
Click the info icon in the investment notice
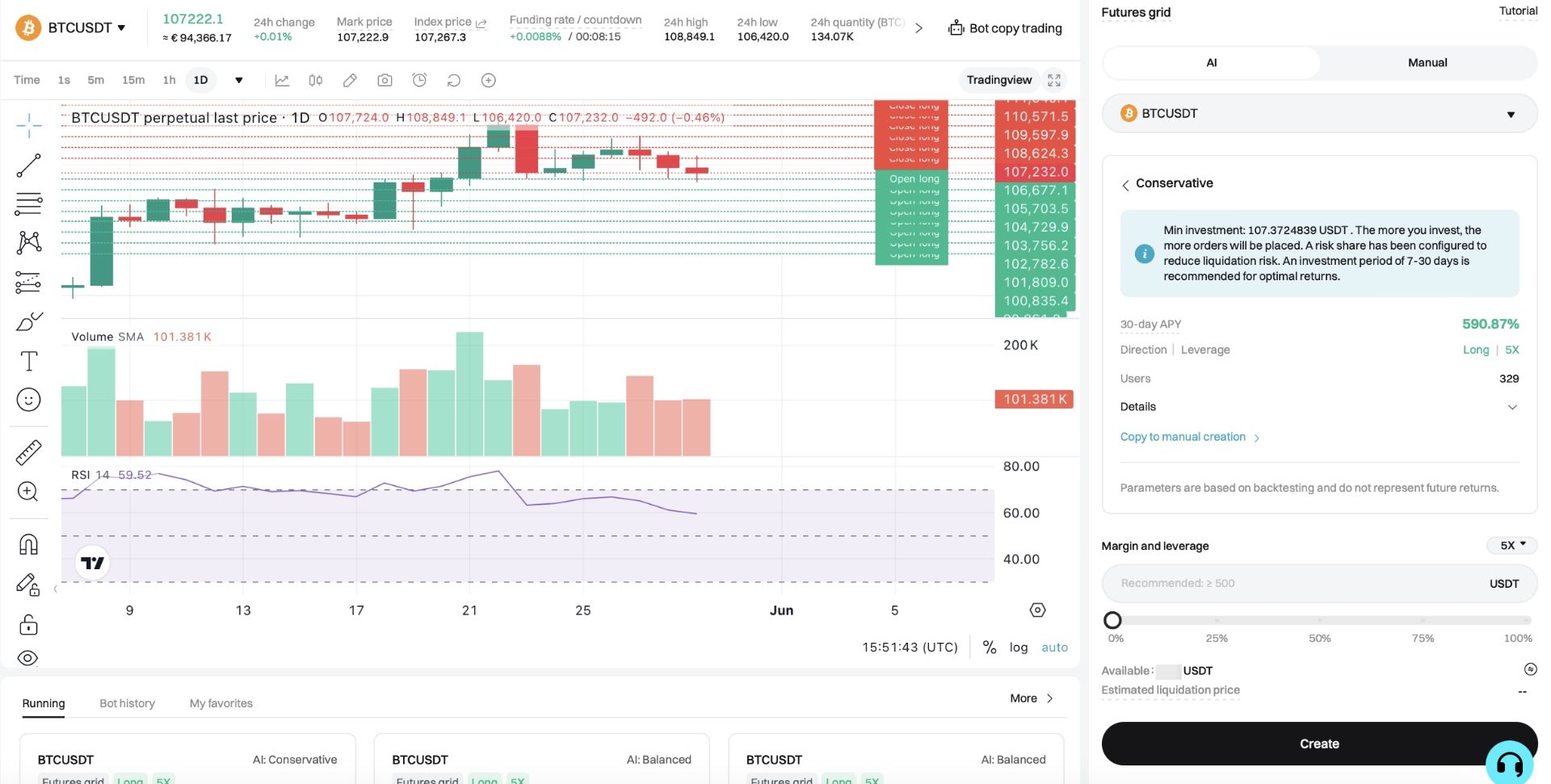1145,254
